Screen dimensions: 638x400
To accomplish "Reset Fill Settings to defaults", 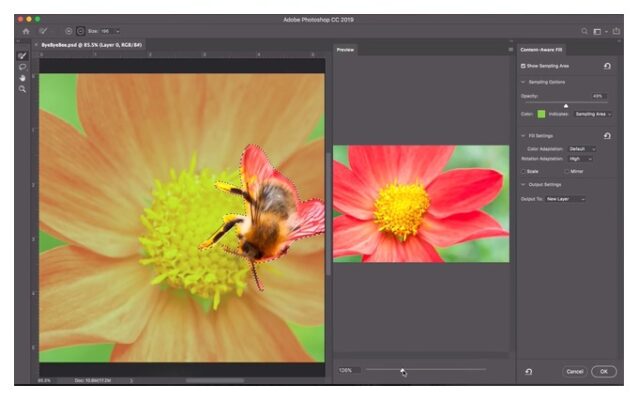I will click(x=607, y=136).
